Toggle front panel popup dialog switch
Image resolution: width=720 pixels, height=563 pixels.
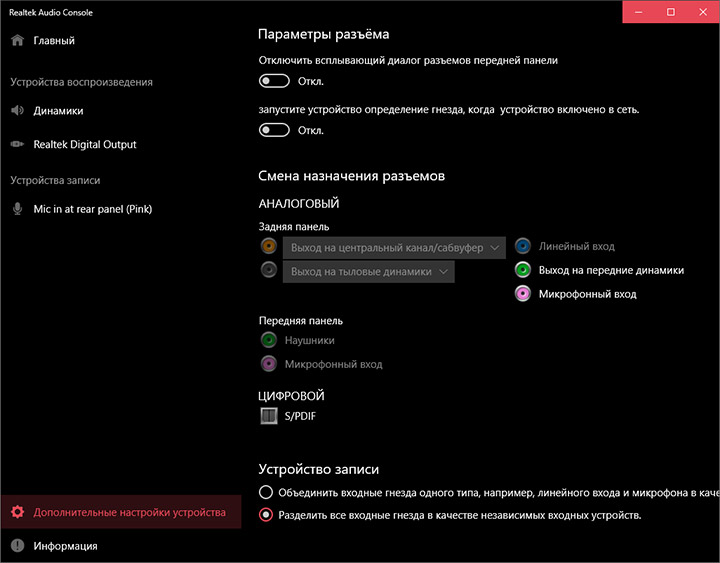tap(274, 81)
